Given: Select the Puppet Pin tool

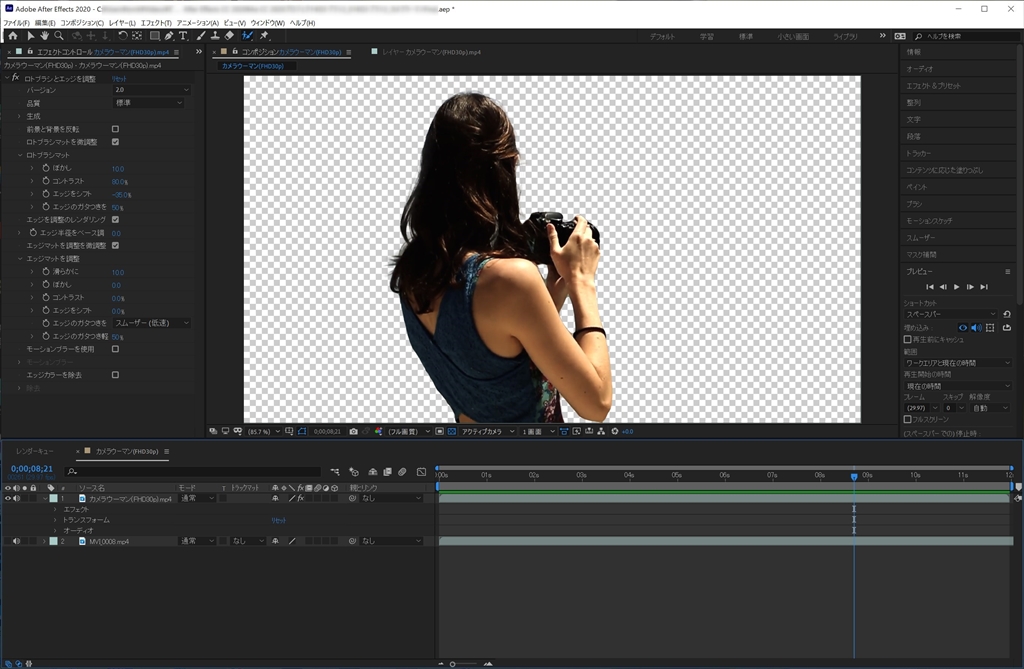Looking at the screenshot, I should (x=264, y=36).
